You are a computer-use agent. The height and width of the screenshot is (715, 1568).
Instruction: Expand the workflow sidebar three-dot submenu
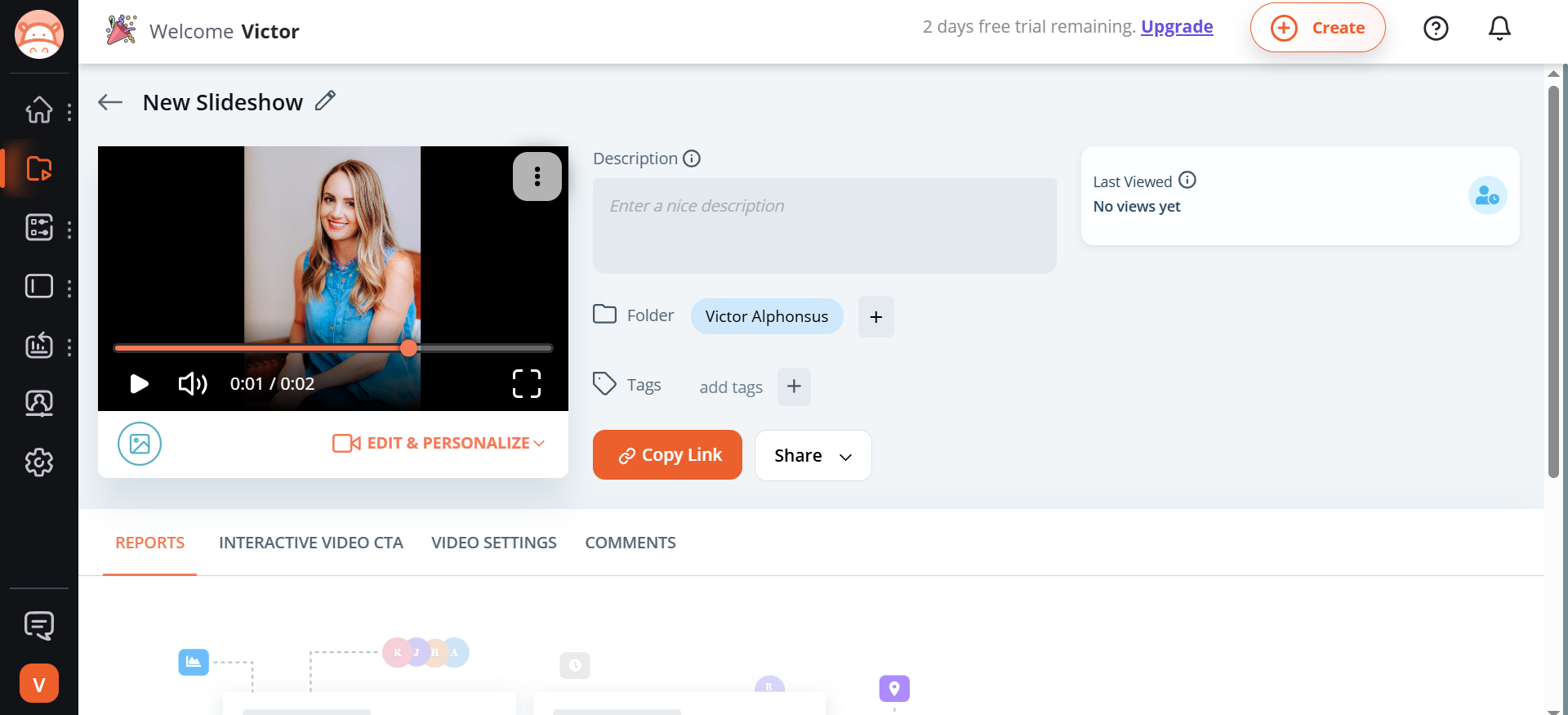point(69,230)
